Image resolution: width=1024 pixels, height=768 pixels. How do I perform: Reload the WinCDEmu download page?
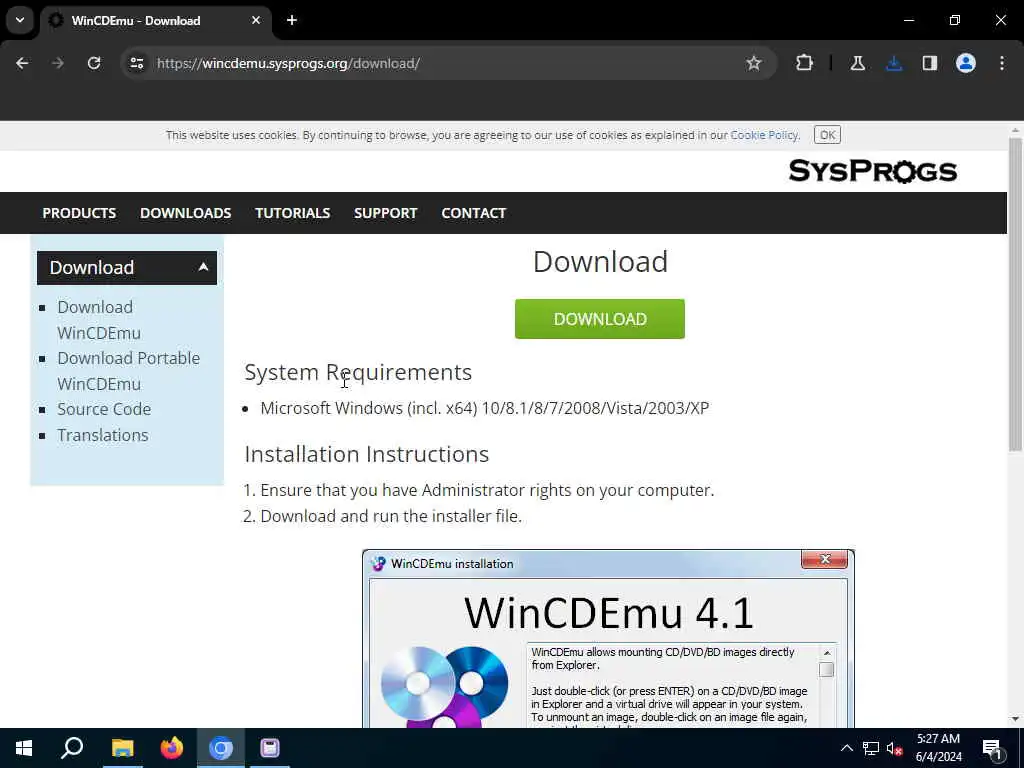click(94, 63)
